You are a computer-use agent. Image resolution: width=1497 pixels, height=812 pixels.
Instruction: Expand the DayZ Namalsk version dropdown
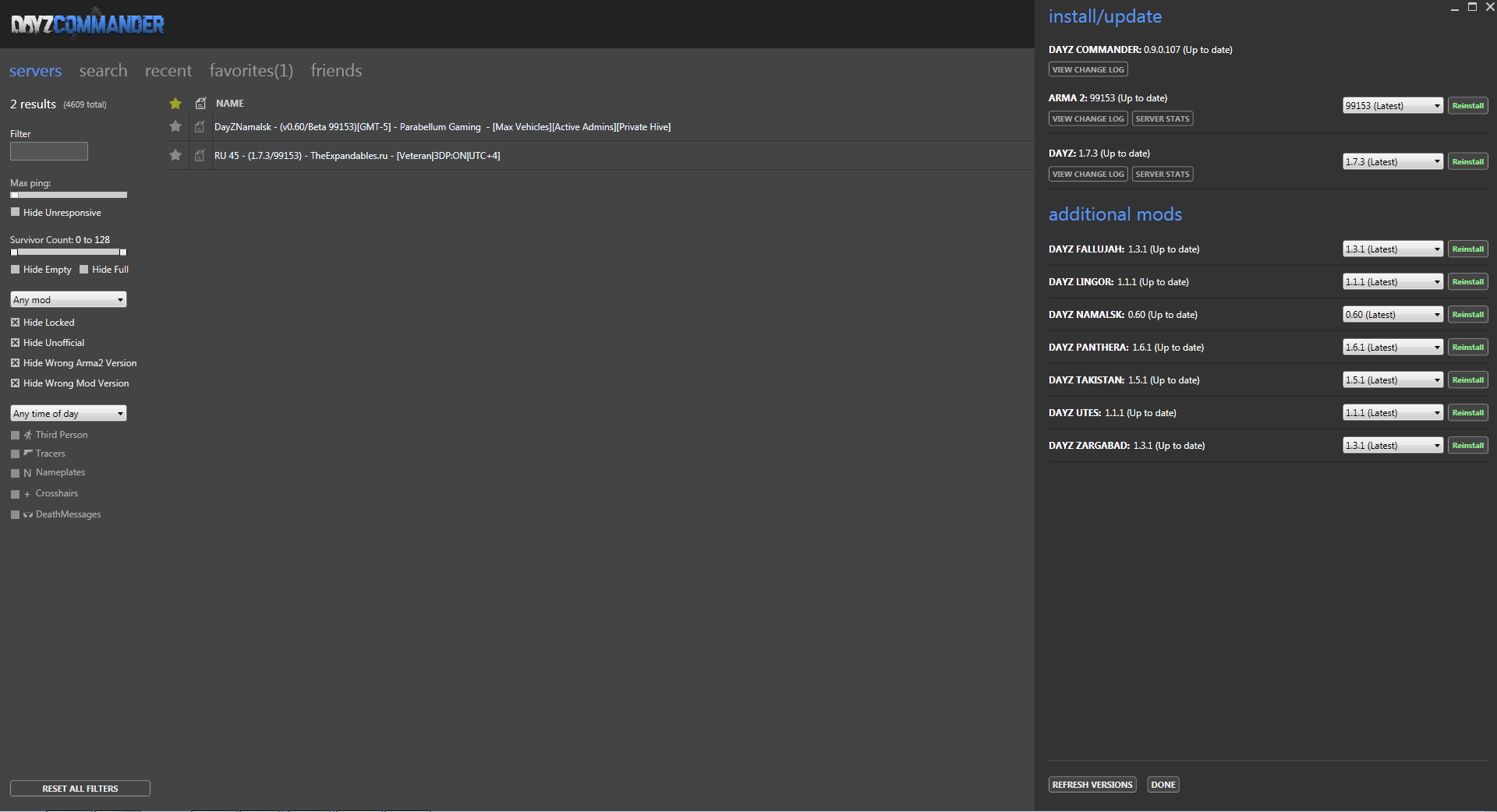click(x=1393, y=314)
